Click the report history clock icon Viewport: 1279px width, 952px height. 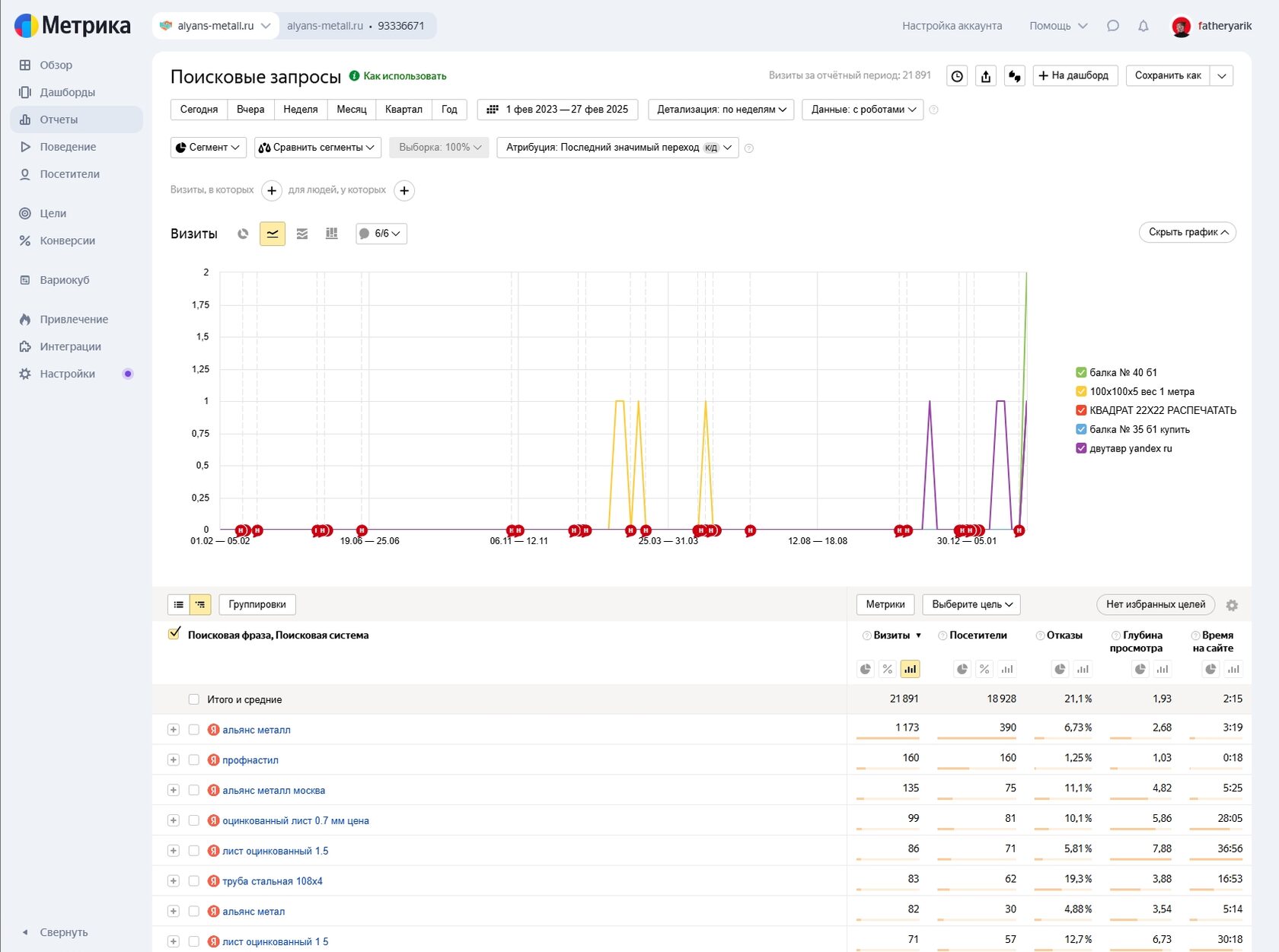point(957,76)
